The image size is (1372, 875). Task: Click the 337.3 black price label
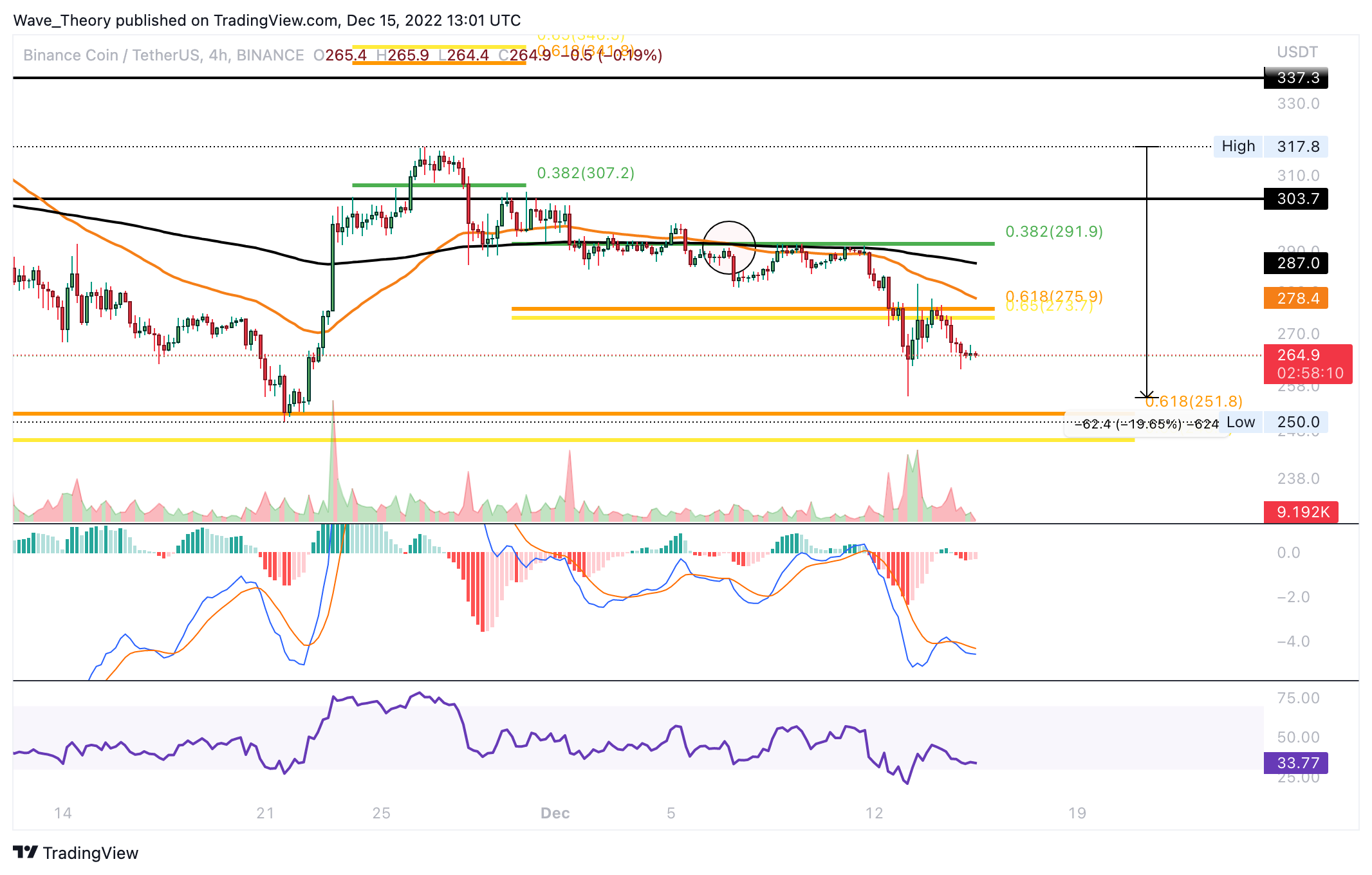click(1297, 78)
